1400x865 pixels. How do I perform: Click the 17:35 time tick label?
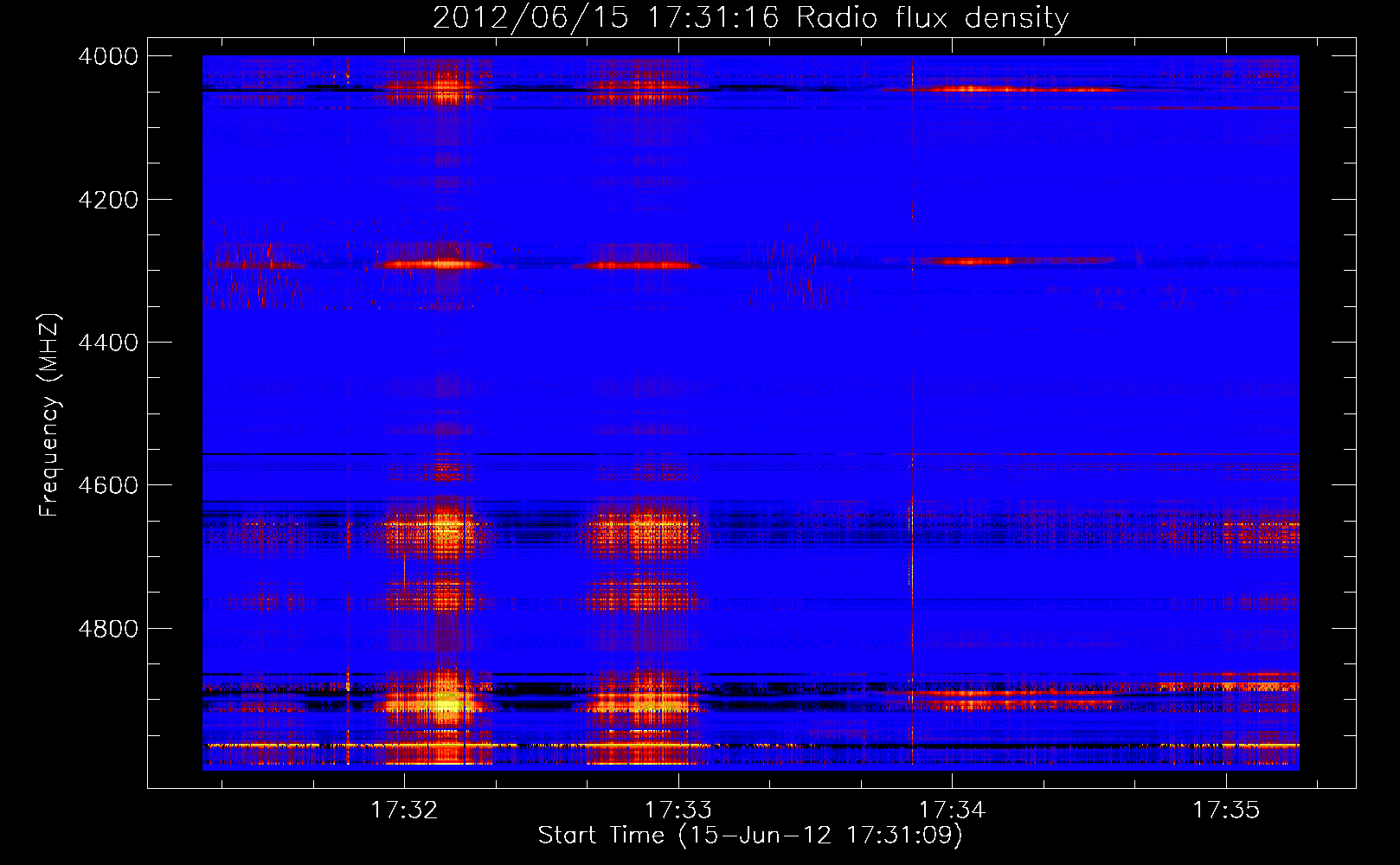(1226, 810)
